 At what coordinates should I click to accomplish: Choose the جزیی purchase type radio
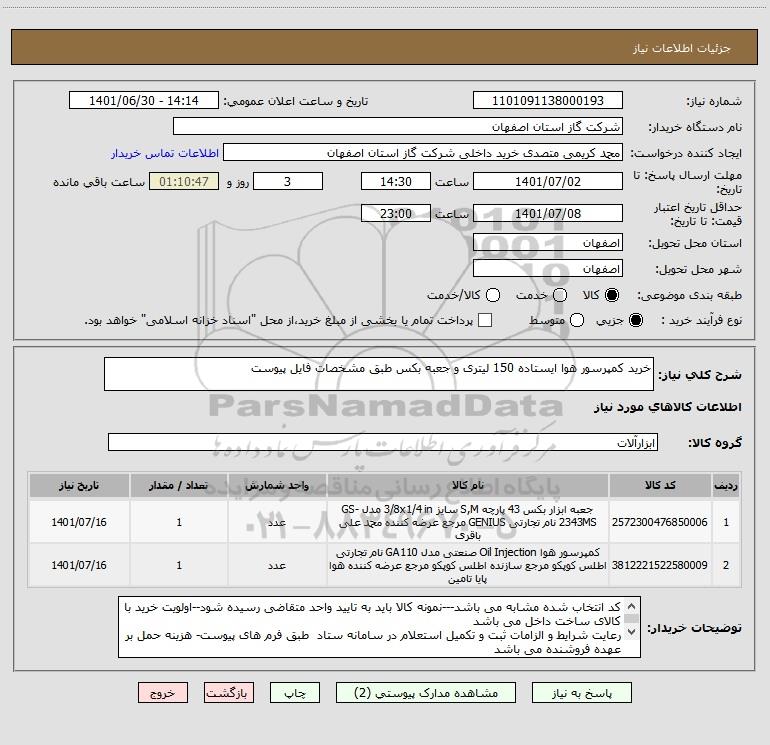tap(635, 320)
